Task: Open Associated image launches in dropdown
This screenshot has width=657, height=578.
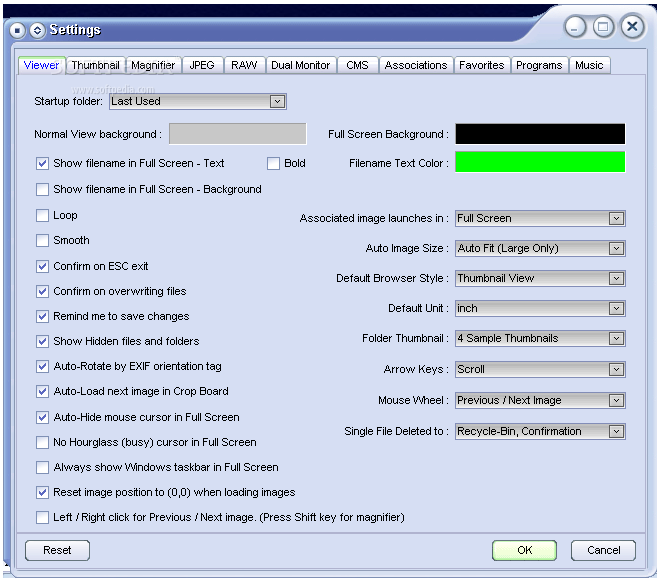Action: 540,218
